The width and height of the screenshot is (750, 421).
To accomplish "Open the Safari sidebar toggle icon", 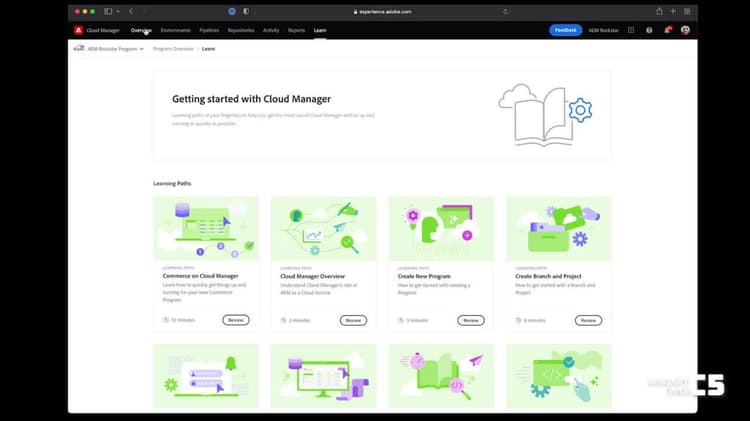I will point(108,11).
